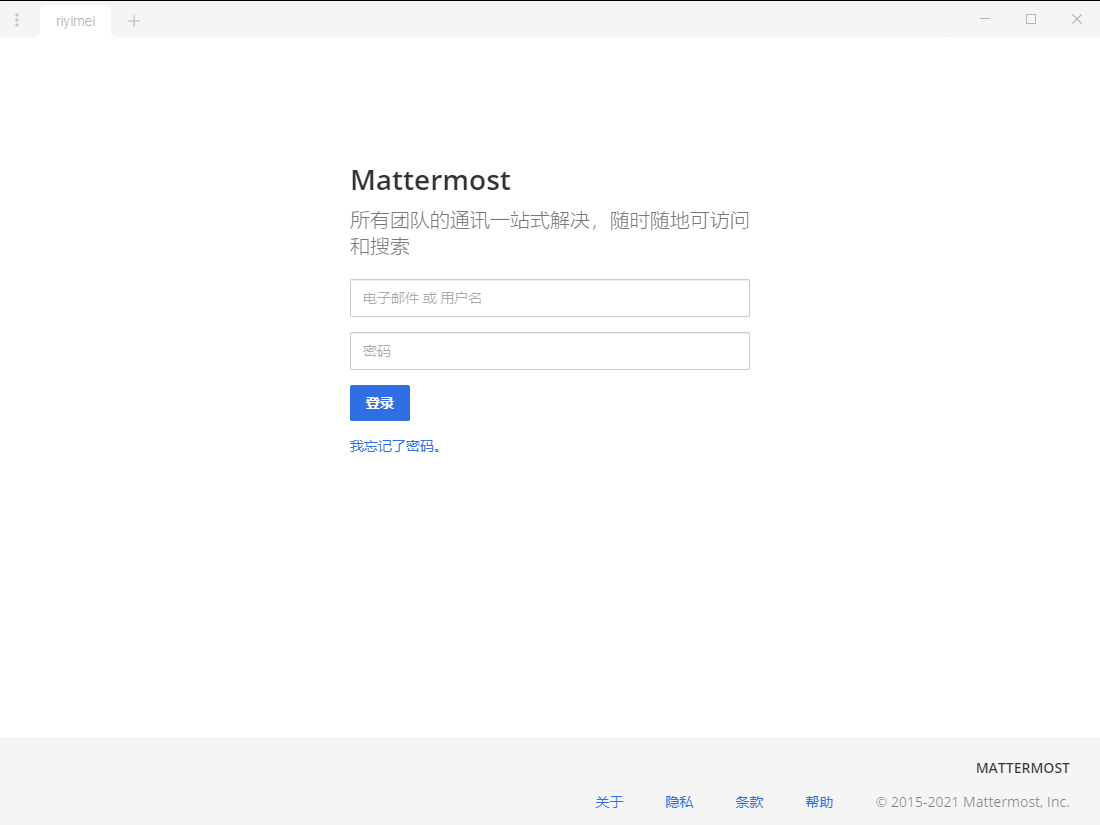Click the Mattermost heading text
The width and height of the screenshot is (1100, 825).
430,180
